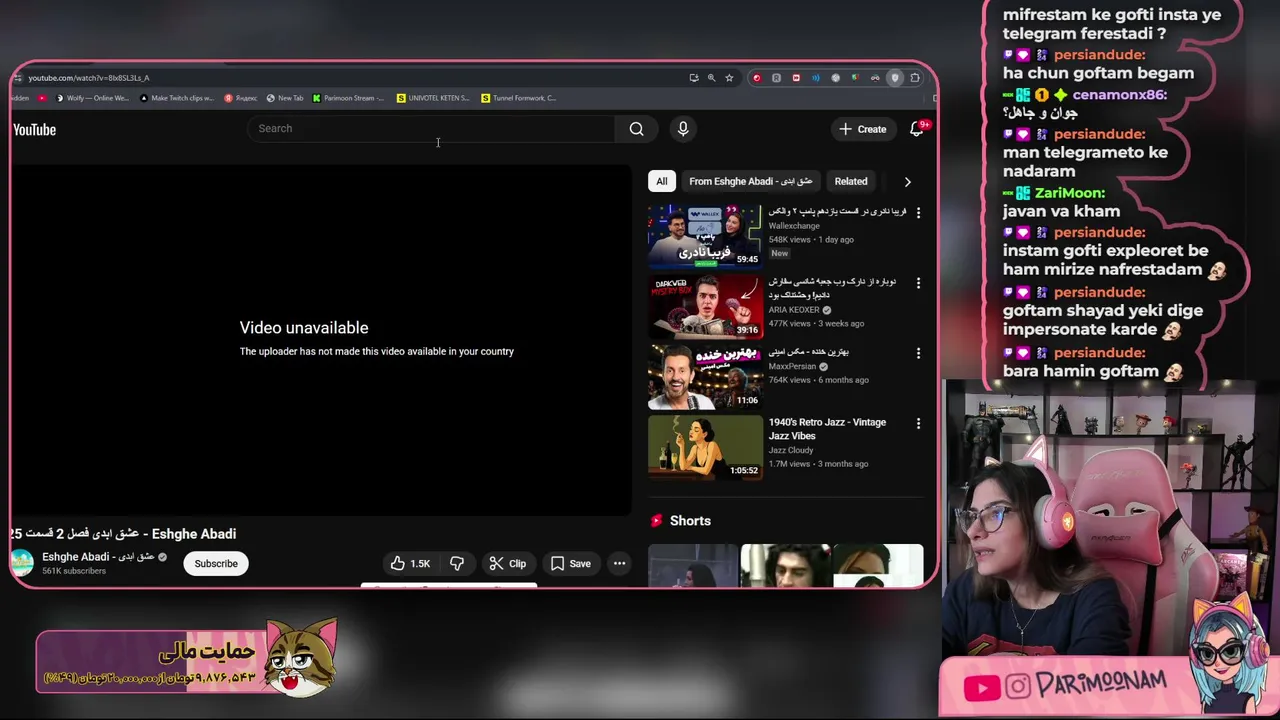
Task: Open the Eshghe Abadi channel name link
Action: pyautogui.click(x=98, y=557)
